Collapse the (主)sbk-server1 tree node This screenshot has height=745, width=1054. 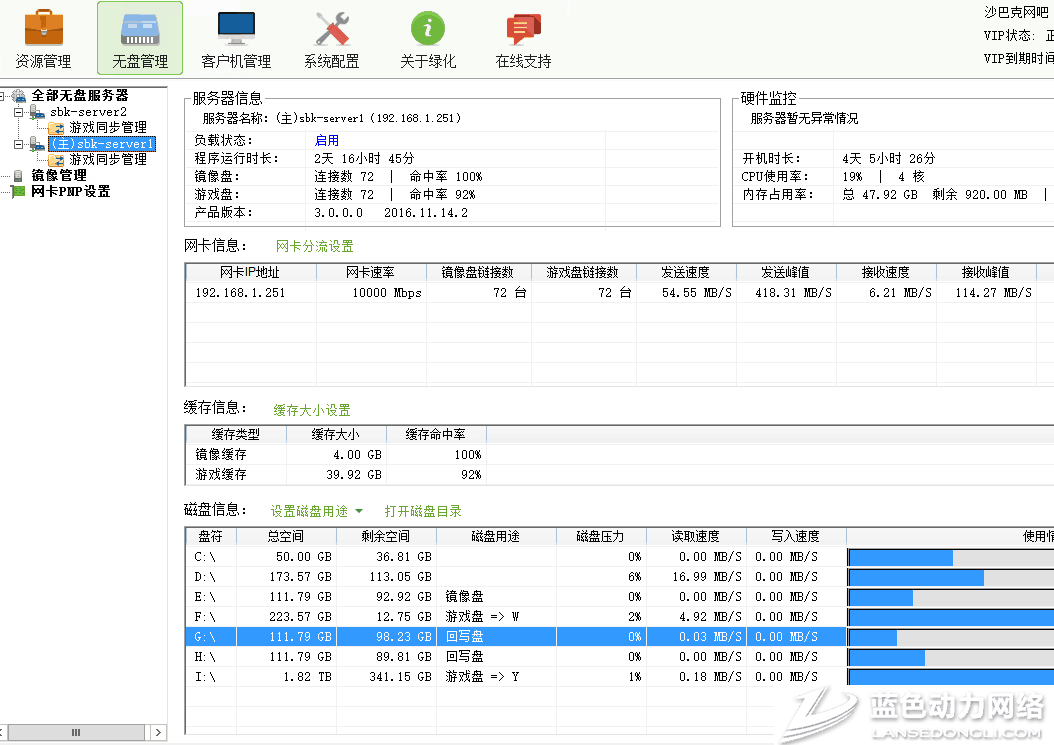(x=18, y=145)
